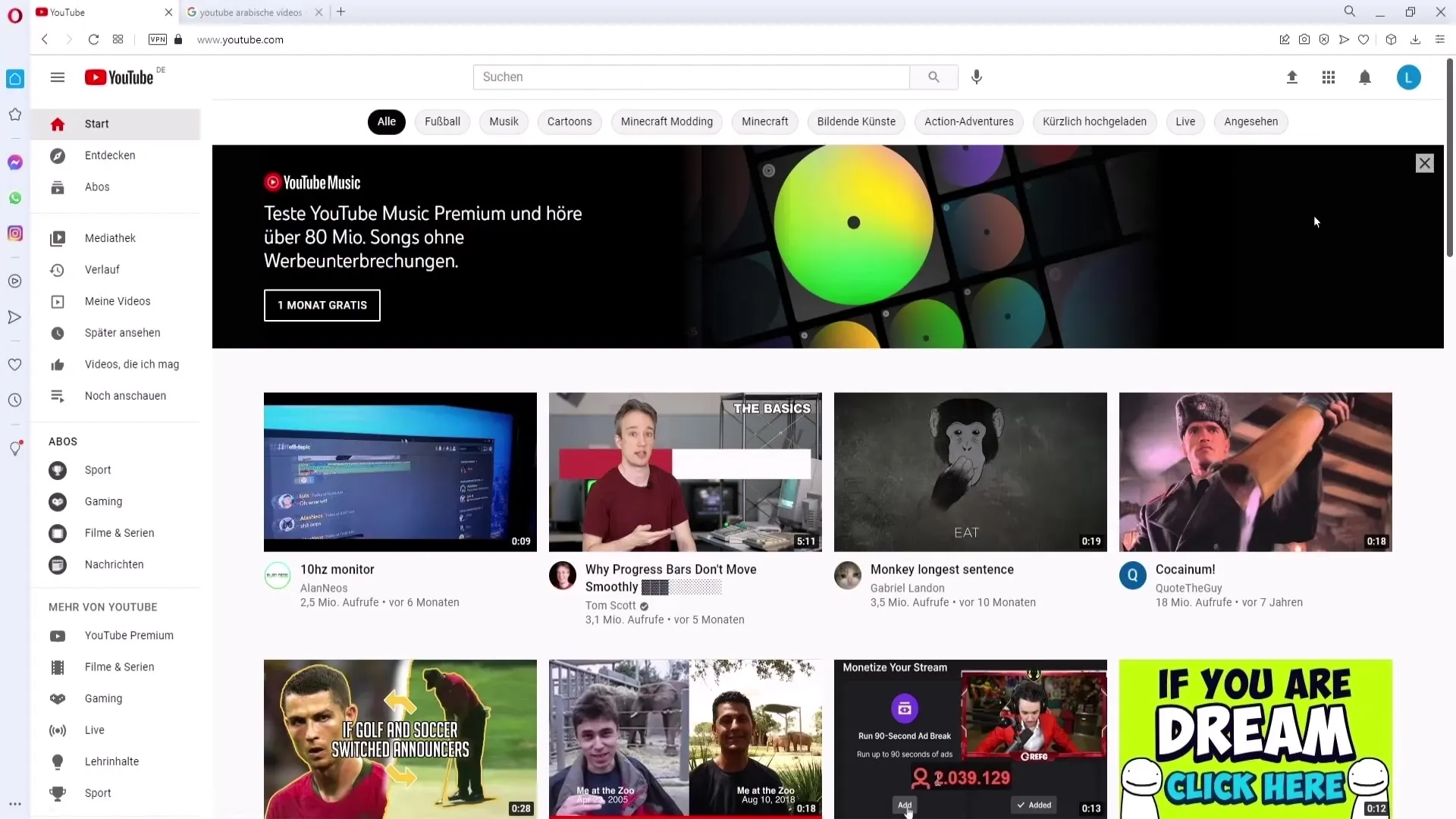Click the microphone search icon
The image size is (1456, 819).
978,77
